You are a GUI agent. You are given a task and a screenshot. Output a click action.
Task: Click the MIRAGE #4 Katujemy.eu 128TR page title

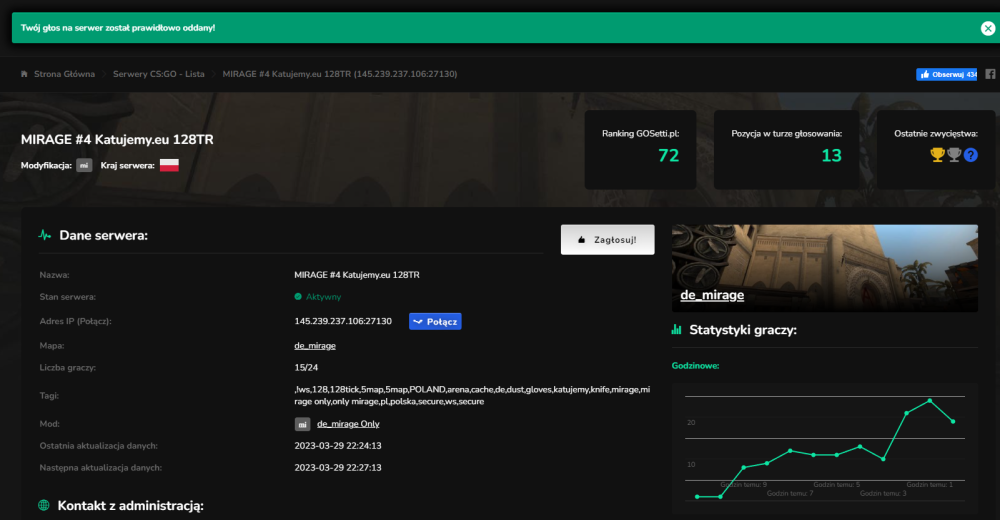[117, 139]
